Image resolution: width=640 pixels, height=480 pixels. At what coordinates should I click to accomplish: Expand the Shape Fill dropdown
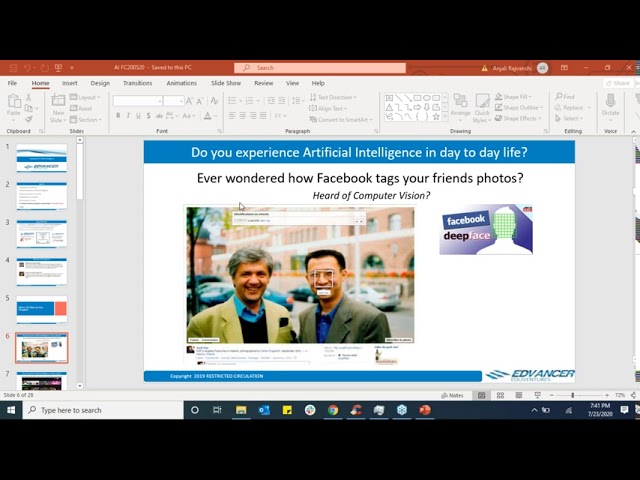pyautogui.click(x=517, y=97)
